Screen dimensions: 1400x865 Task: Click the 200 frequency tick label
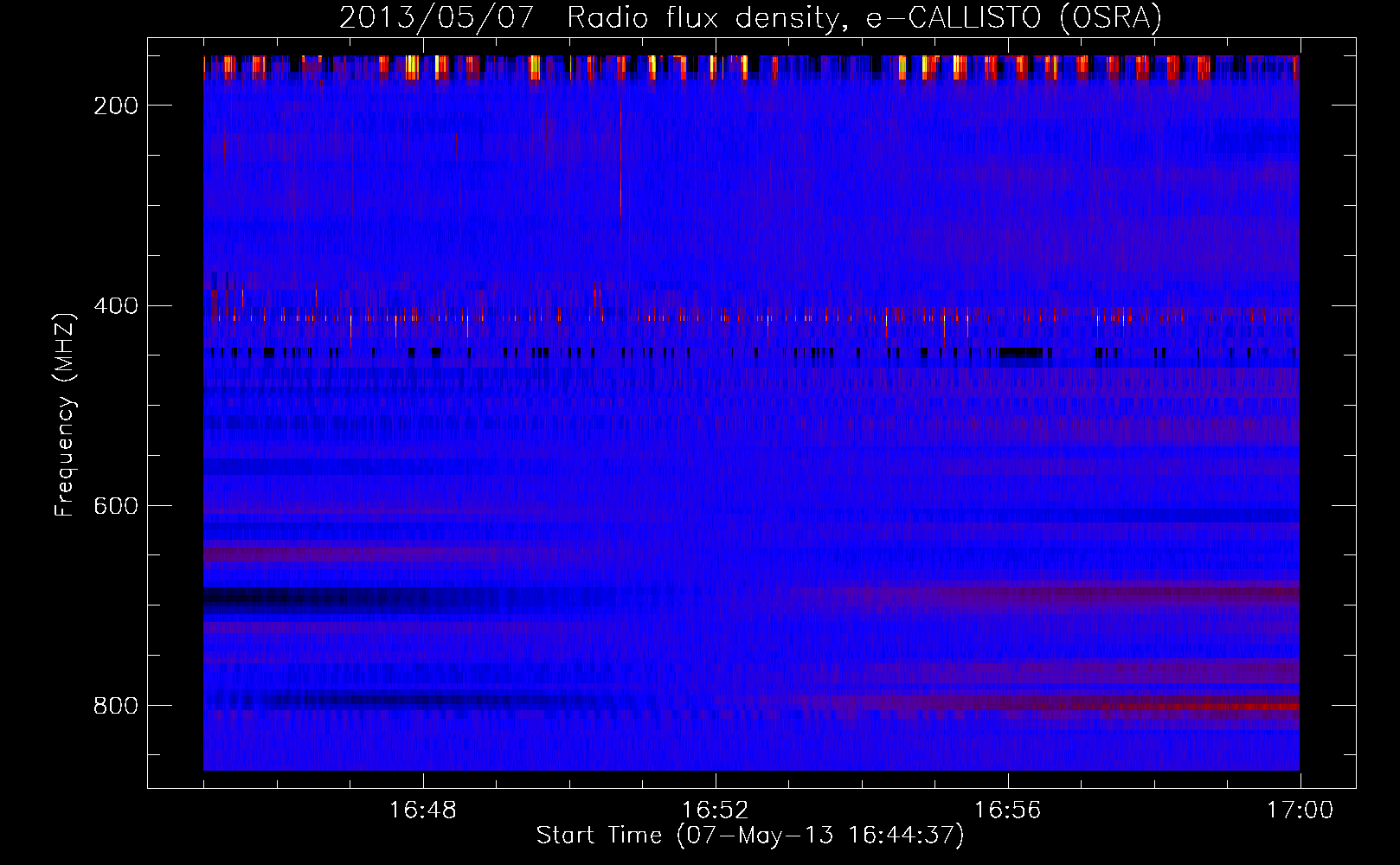(116, 106)
